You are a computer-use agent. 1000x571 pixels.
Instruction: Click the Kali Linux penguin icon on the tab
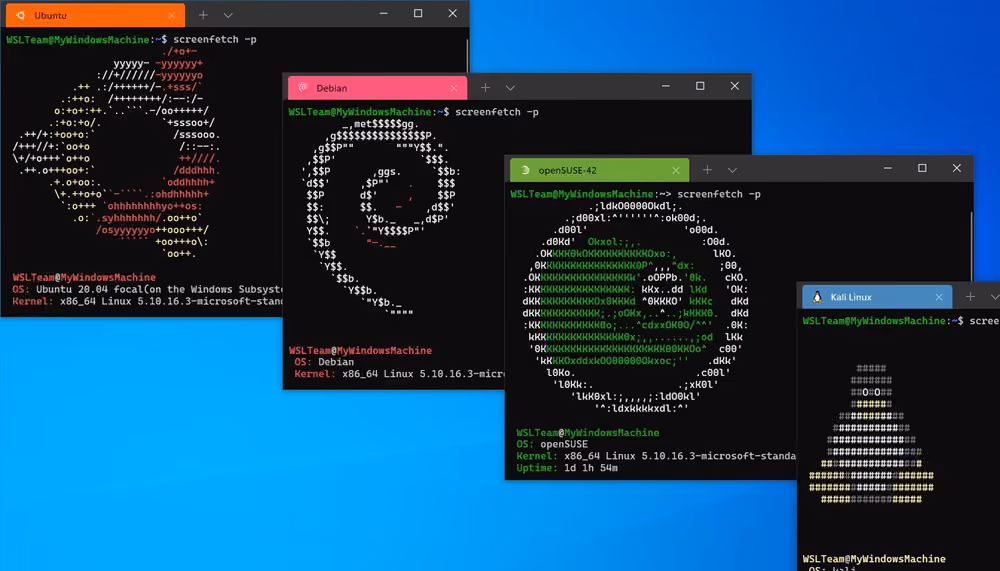click(817, 297)
